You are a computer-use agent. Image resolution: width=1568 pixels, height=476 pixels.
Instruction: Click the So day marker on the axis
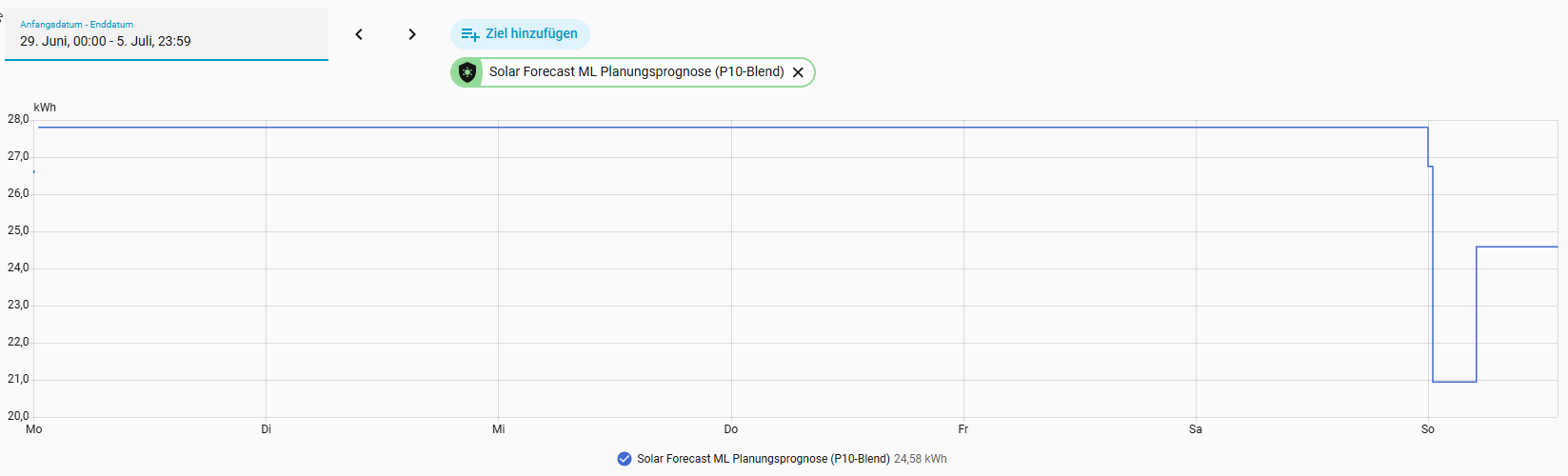[1428, 429]
